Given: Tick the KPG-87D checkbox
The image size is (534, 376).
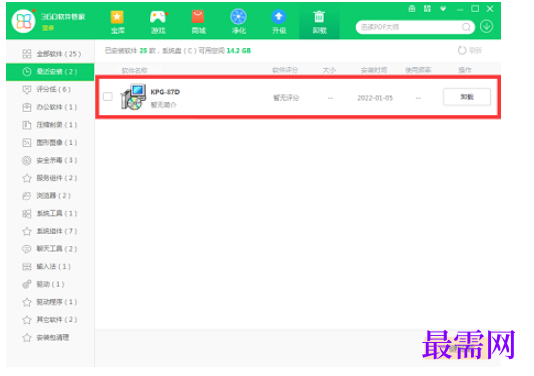Looking at the screenshot, I should (108, 96).
